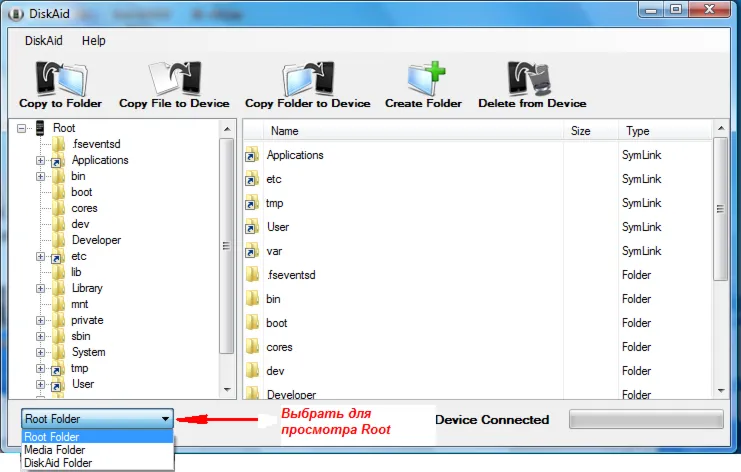
Task: Select Library in the folder tree
Action: point(87,288)
